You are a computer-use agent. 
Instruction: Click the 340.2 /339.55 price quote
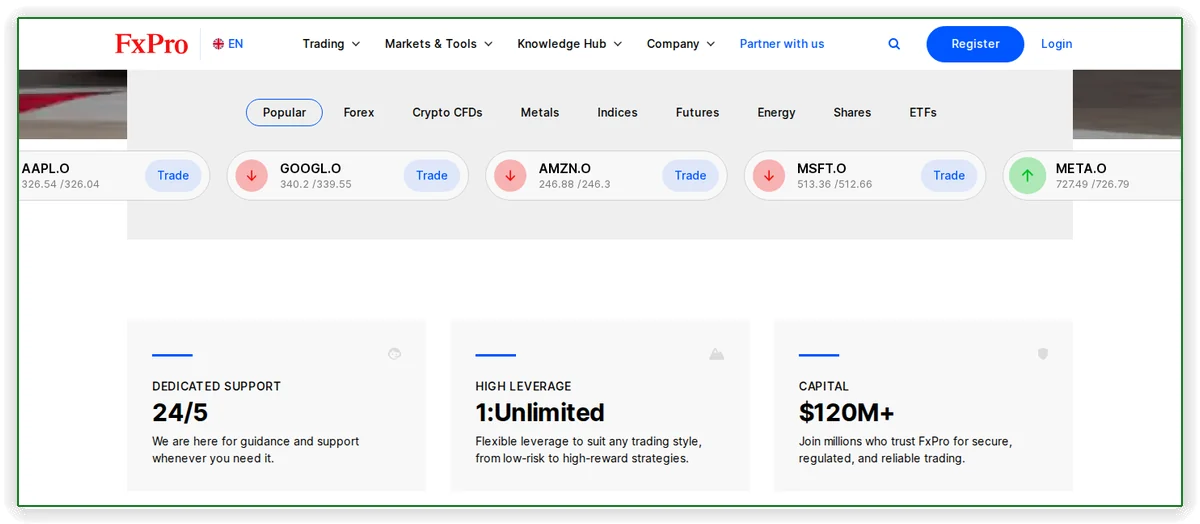315,185
